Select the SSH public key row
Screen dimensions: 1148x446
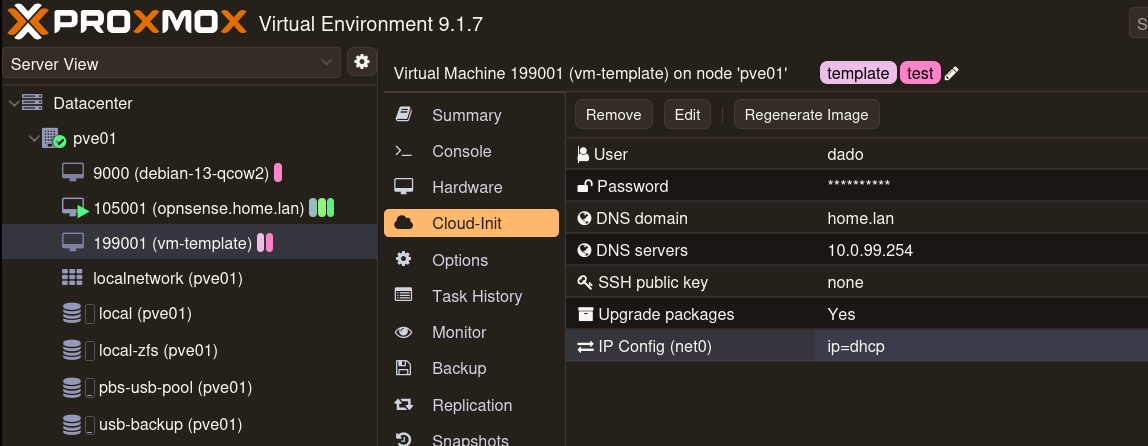tap(857, 282)
